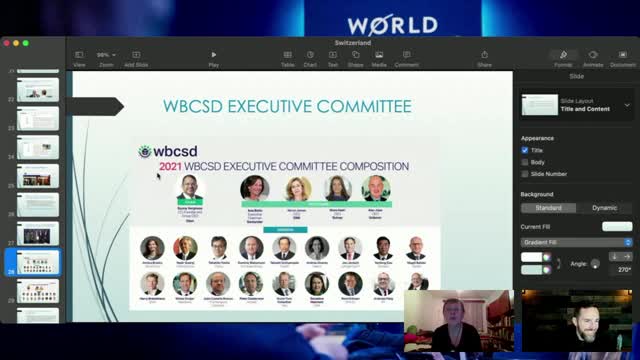Select the Standard background button
The width and height of the screenshot is (640, 360).
549,208
